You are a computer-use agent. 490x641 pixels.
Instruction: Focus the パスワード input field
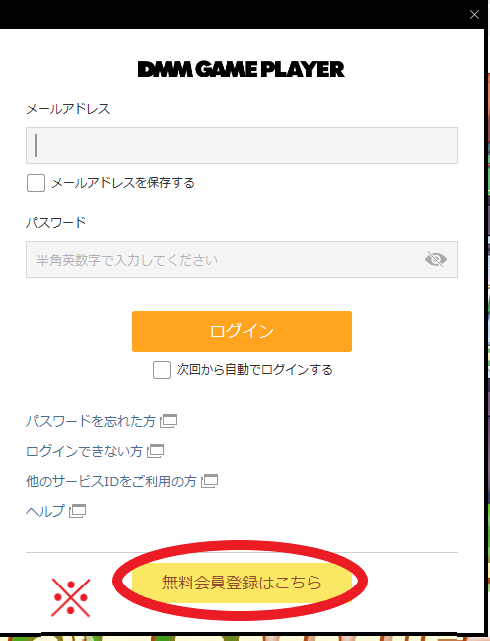[242, 260]
